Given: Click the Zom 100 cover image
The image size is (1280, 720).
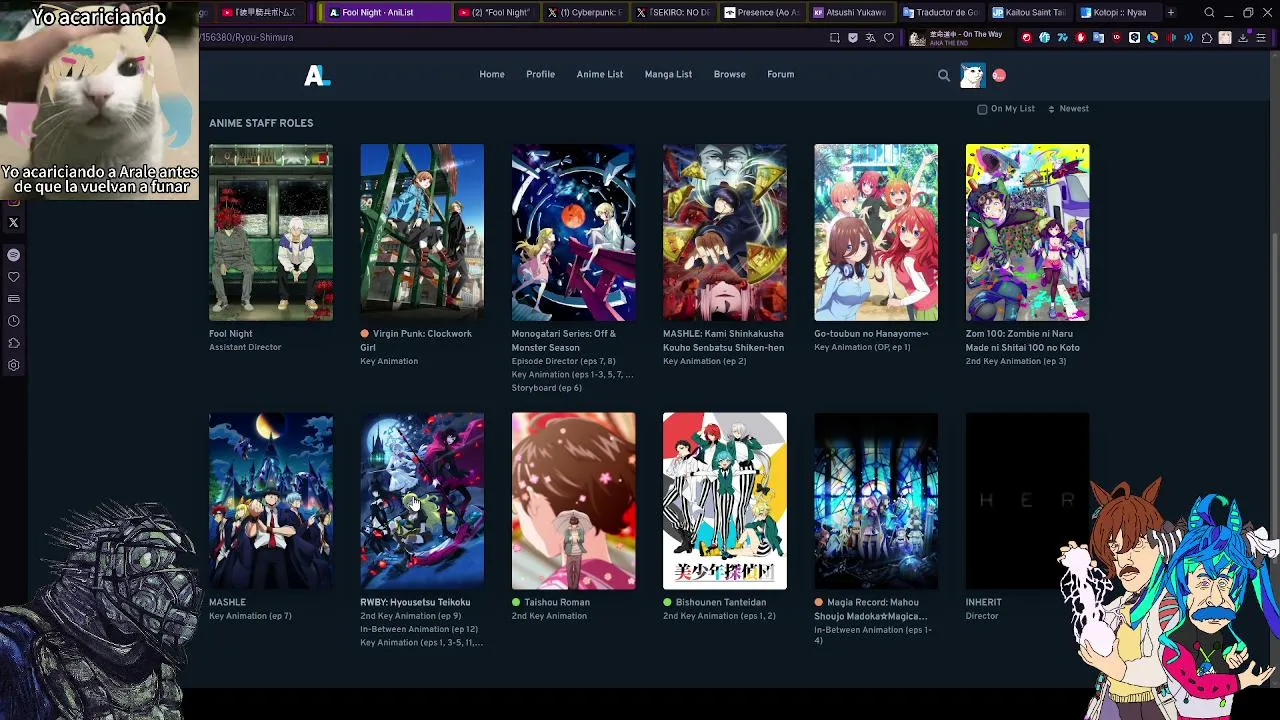Looking at the screenshot, I should [x=1028, y=232].
